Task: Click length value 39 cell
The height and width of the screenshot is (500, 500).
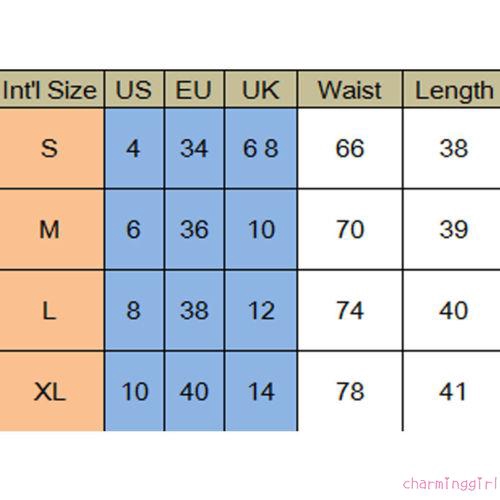Action: coord(452,229)
